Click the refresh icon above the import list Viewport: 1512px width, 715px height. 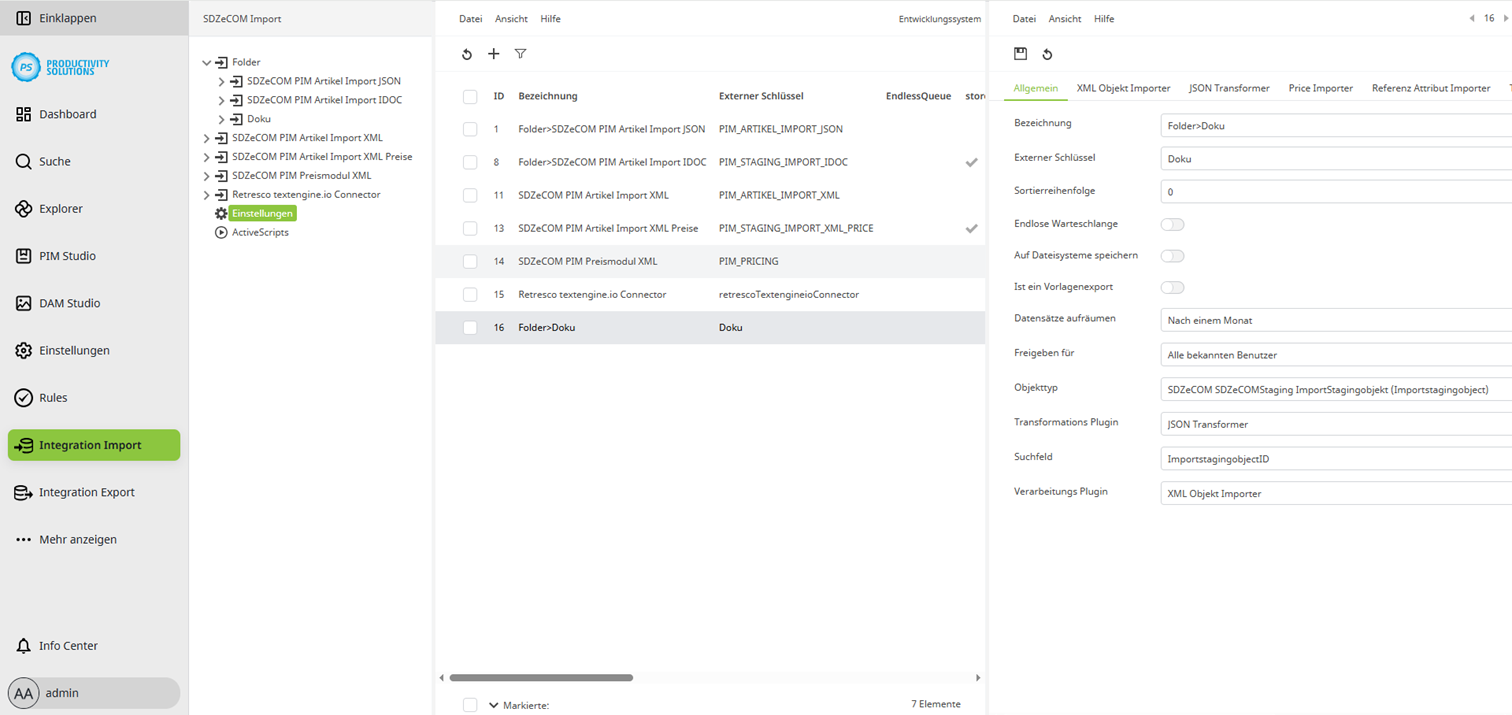pyautogui.click(x=466, y=54)
